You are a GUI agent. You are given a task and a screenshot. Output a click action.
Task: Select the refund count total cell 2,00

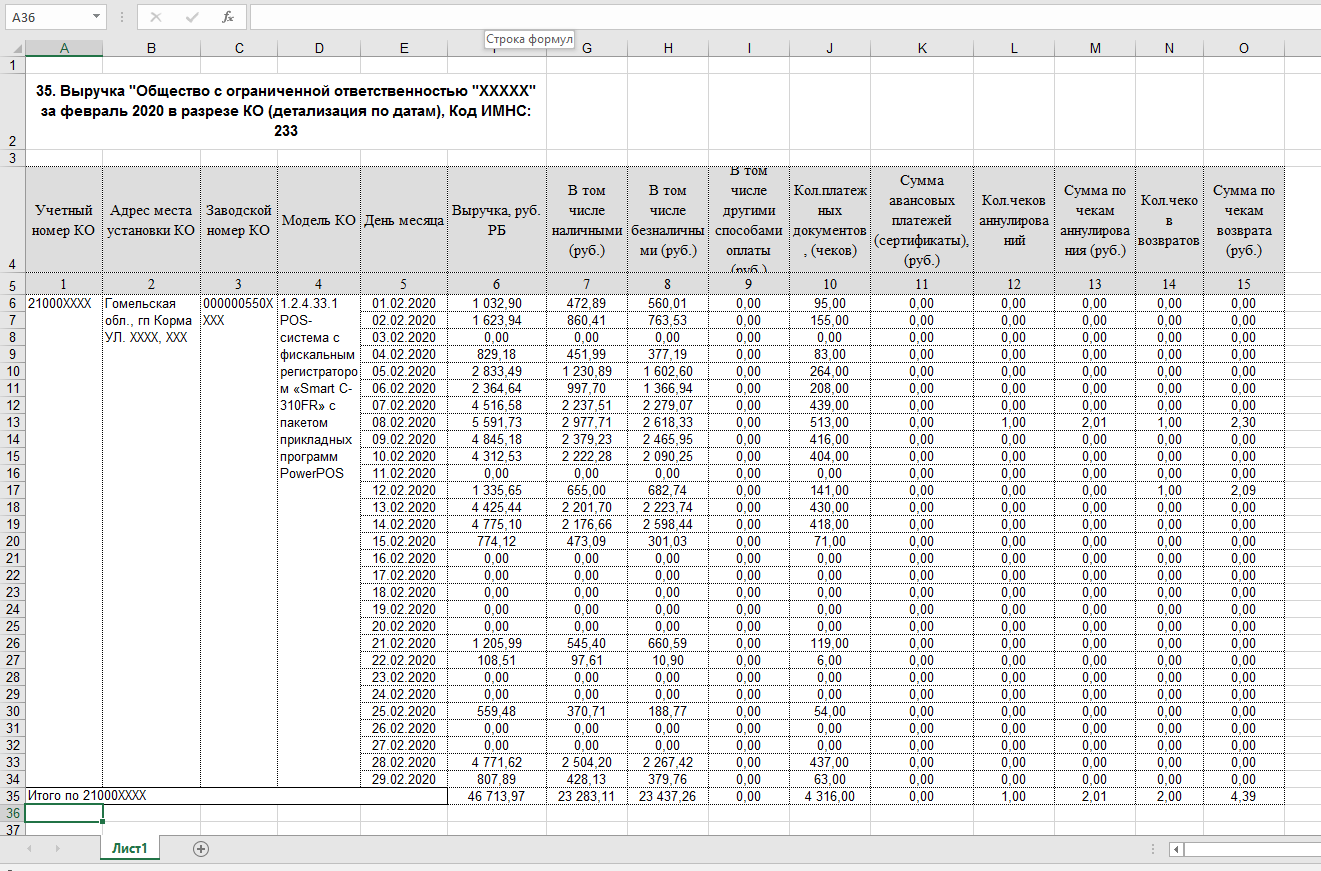[x=1169, y=796]
